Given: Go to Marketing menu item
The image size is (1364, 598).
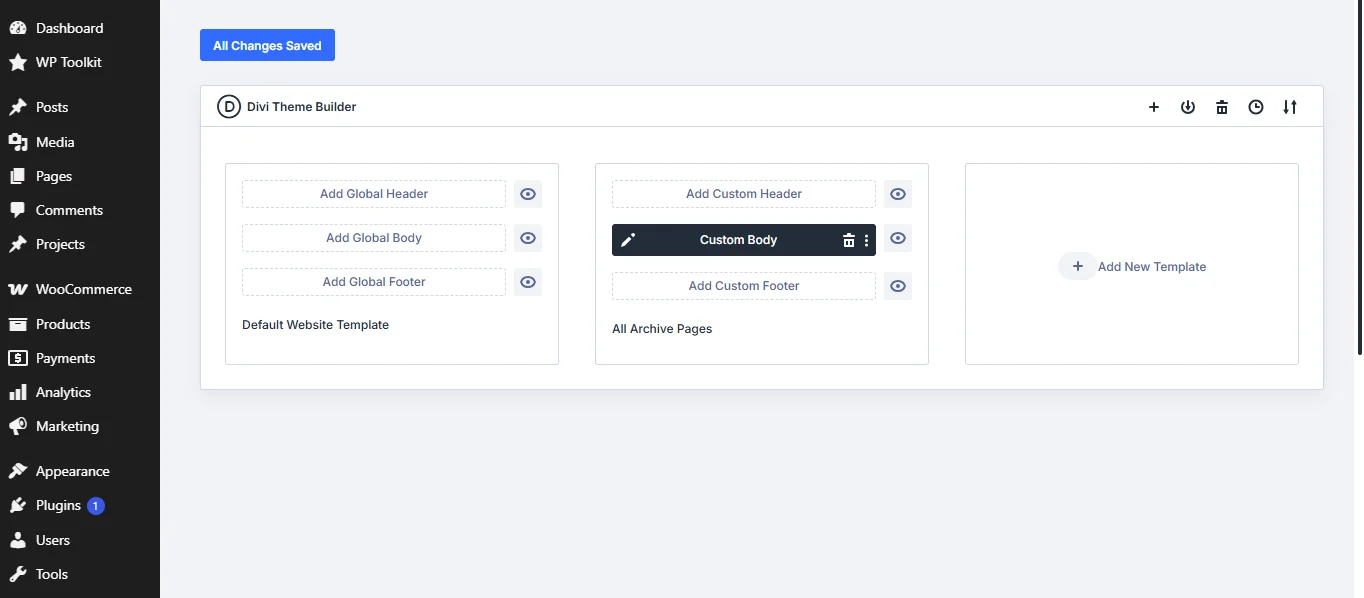Looking at the screenshot, I should [x=80, y=426].
